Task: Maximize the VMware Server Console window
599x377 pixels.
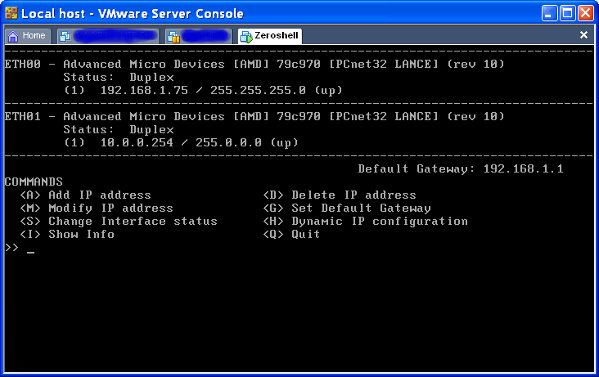Action: (x=567, y=13)
